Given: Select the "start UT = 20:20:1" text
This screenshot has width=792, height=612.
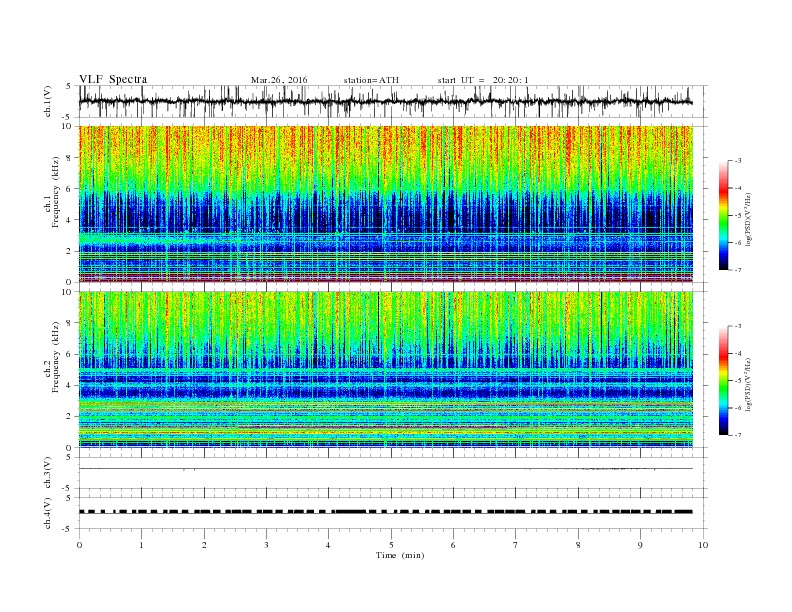Looking at the screenshot, I should pyautogui.click(x=483, y=80).
